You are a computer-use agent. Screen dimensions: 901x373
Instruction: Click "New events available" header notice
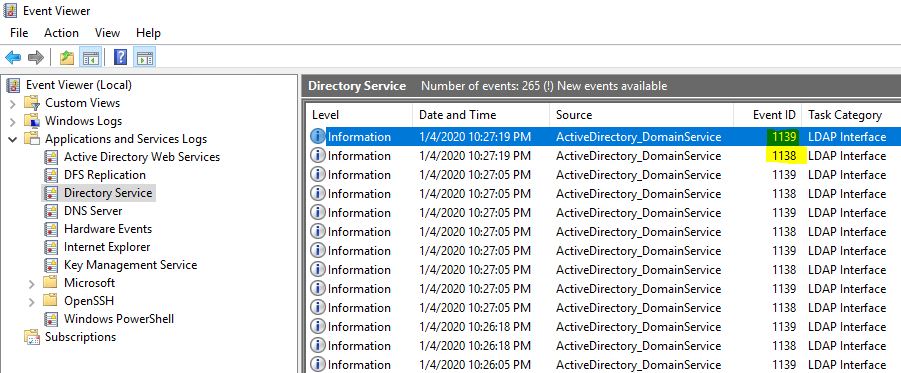pos(612,86)
